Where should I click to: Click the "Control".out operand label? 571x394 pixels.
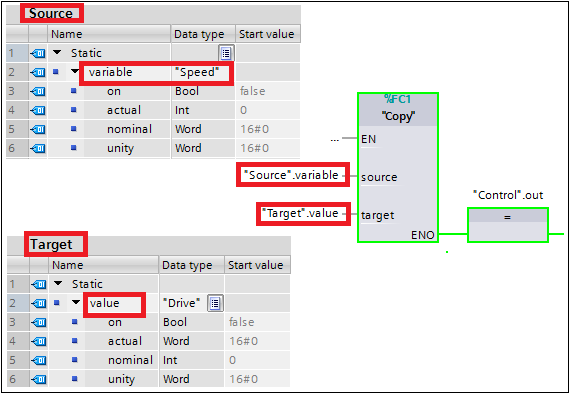[x=508, y=195]
